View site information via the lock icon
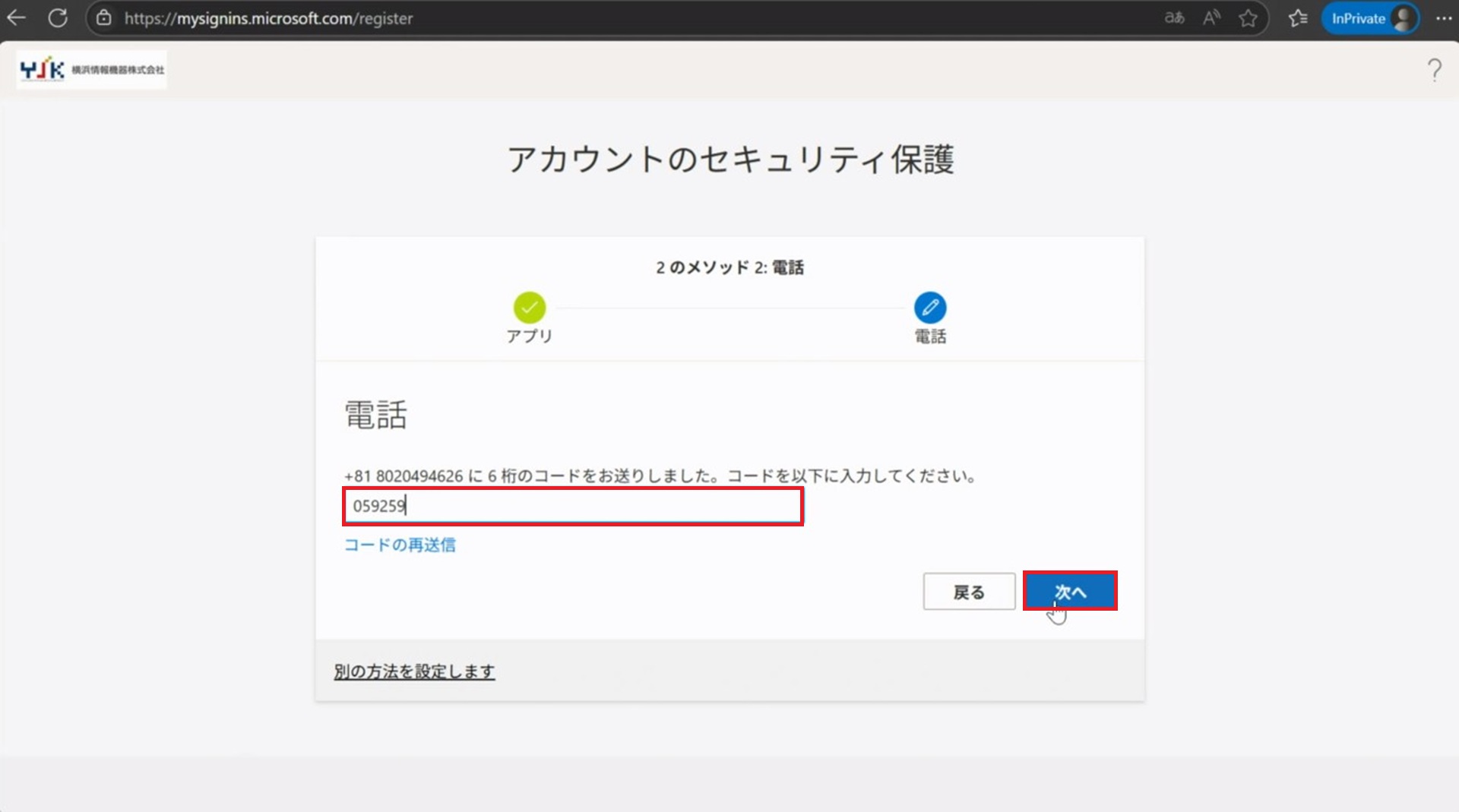Image resolution: width=1459 pixels, height=812 pixels. tap(104, 18)
